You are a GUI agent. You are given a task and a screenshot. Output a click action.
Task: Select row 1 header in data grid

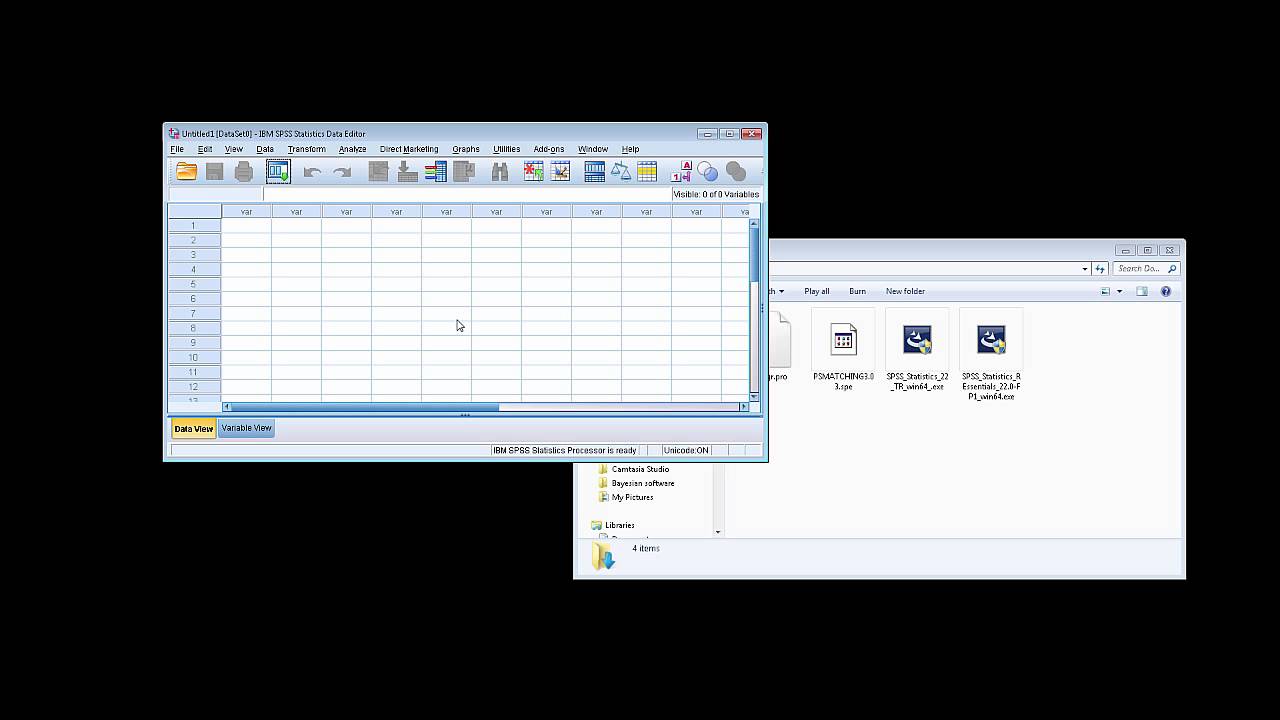(194, 226)
